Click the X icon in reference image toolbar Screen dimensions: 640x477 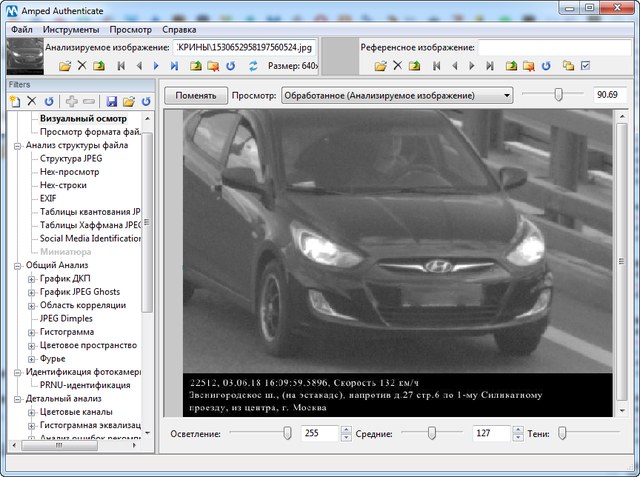click(x=397, y=66)
